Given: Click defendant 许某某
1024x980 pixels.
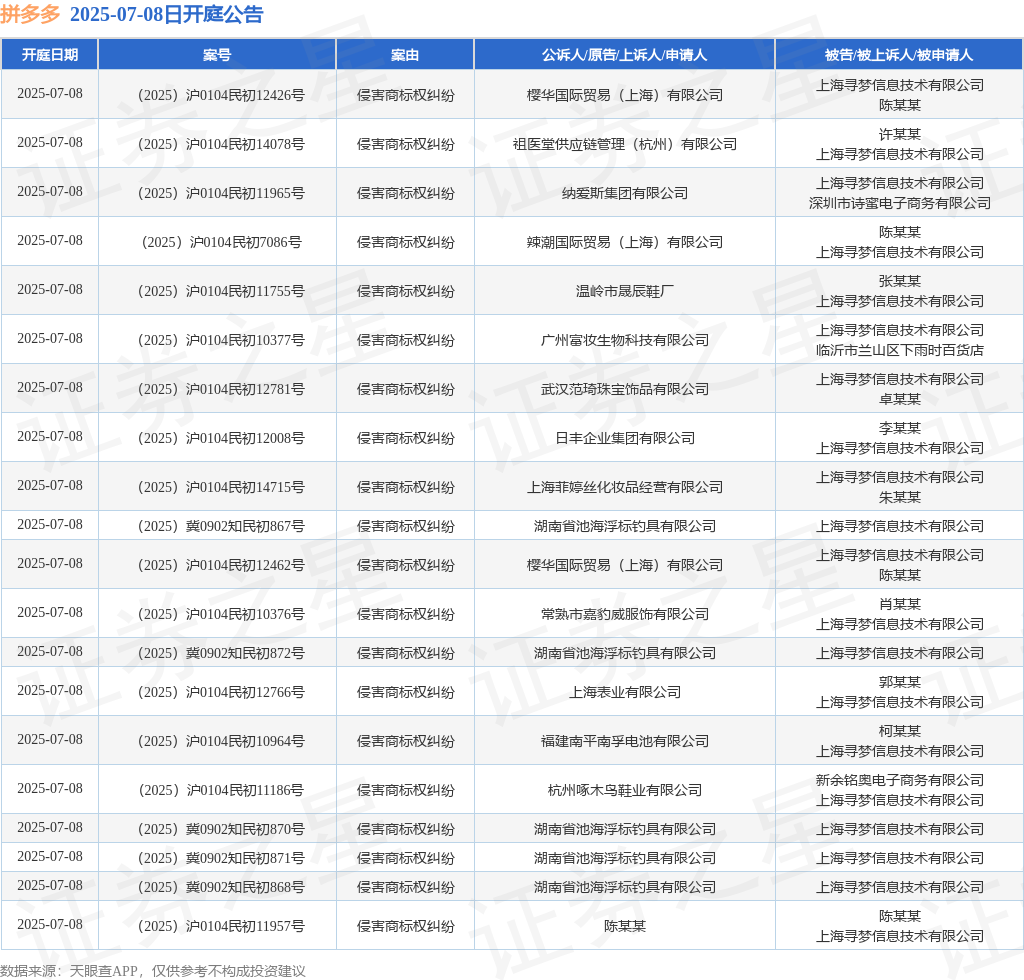Looking at the screenshot, I should click(899, 134).
